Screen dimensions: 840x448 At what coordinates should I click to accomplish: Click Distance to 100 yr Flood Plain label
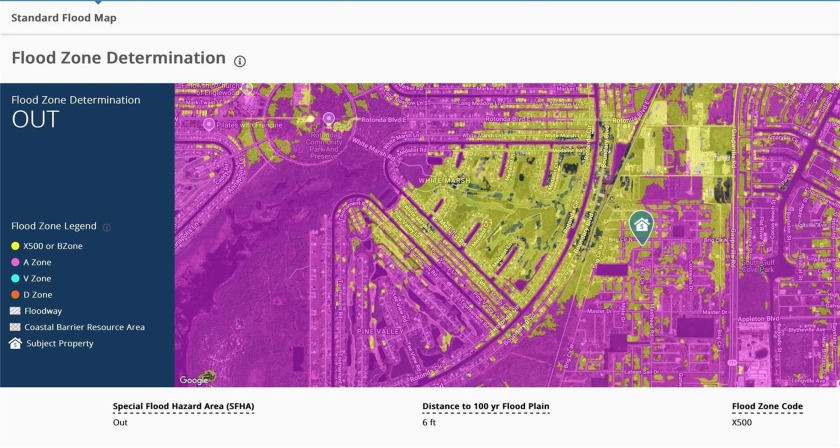(x=486, y=407)
